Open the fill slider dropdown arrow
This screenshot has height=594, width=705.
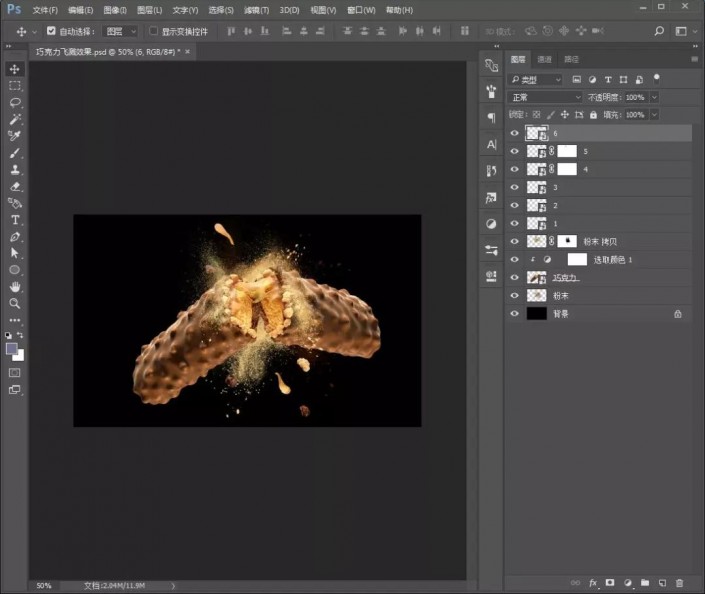654,115
